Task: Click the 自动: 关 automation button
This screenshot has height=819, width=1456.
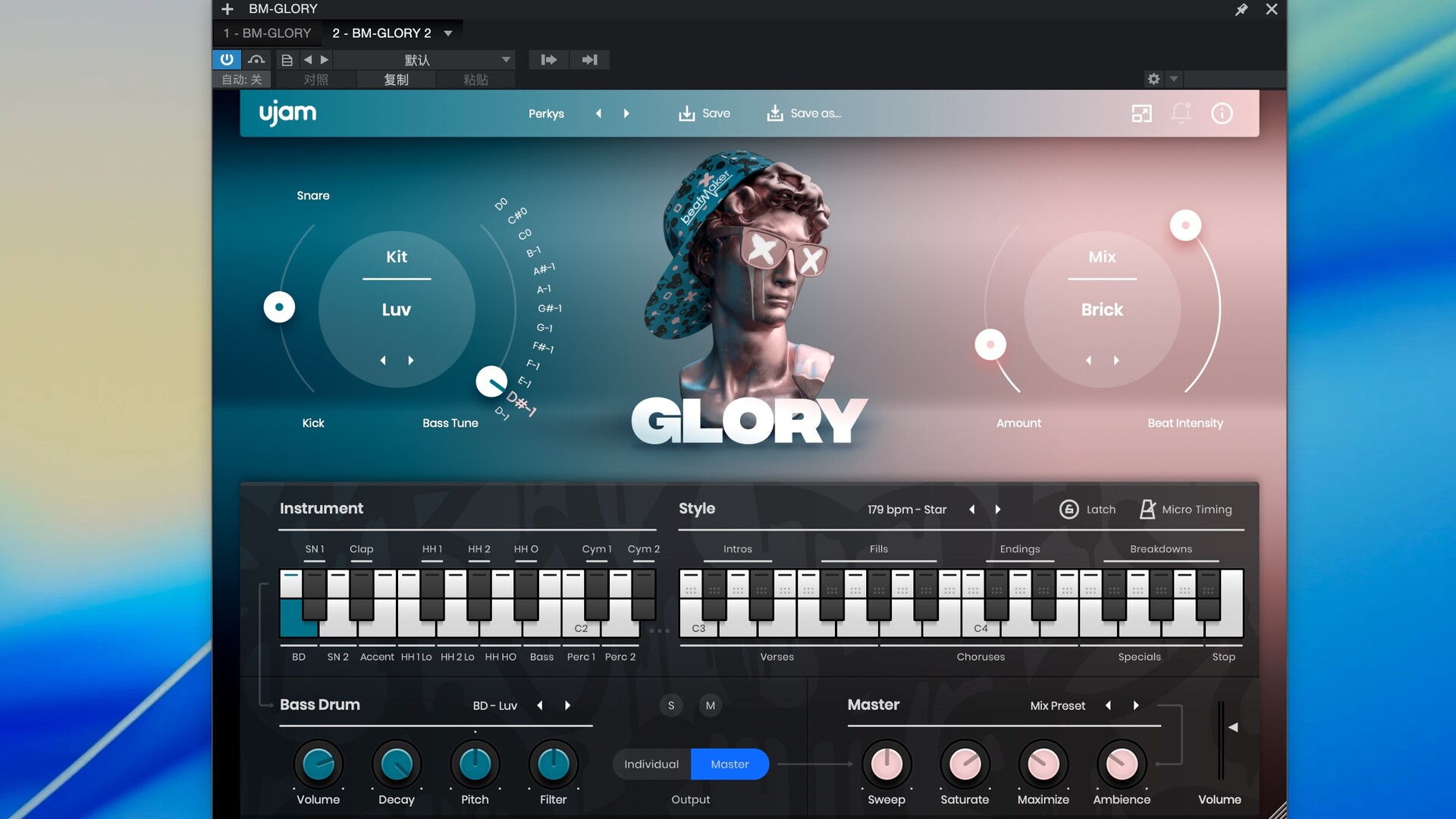Action: coord(242,80)
